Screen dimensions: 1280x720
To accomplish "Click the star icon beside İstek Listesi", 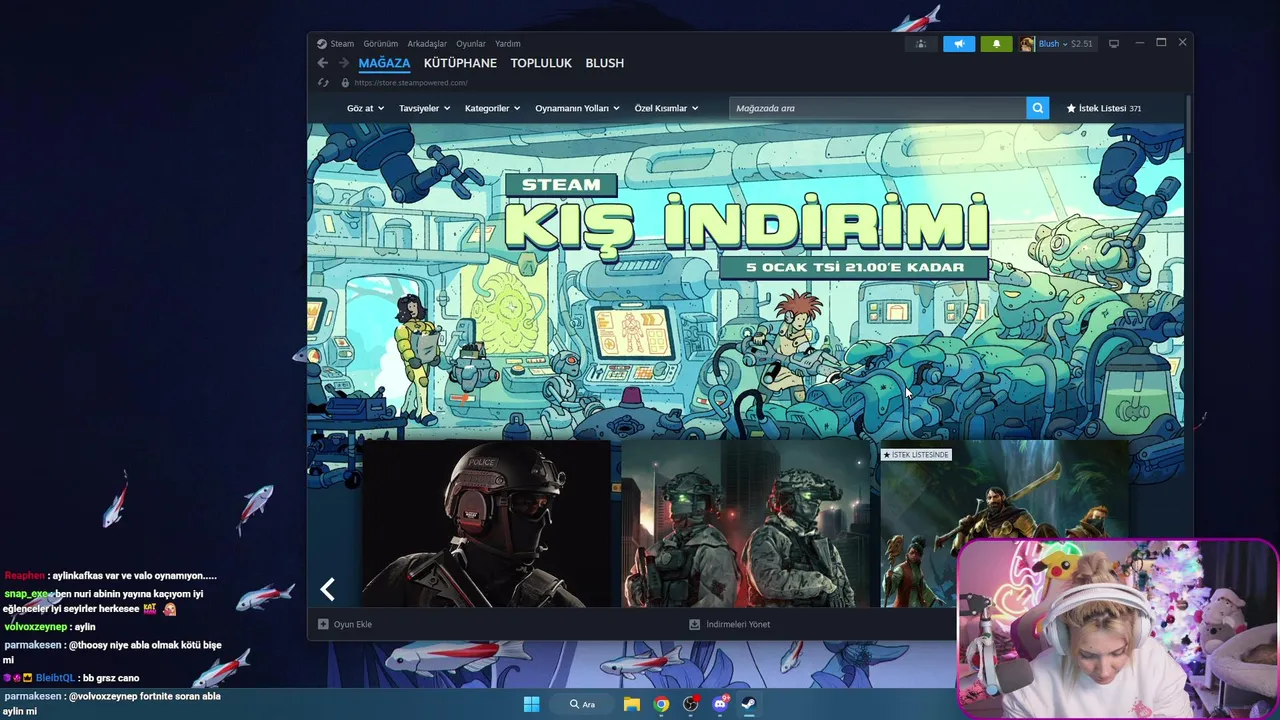I will click(x=1071, y=108).
